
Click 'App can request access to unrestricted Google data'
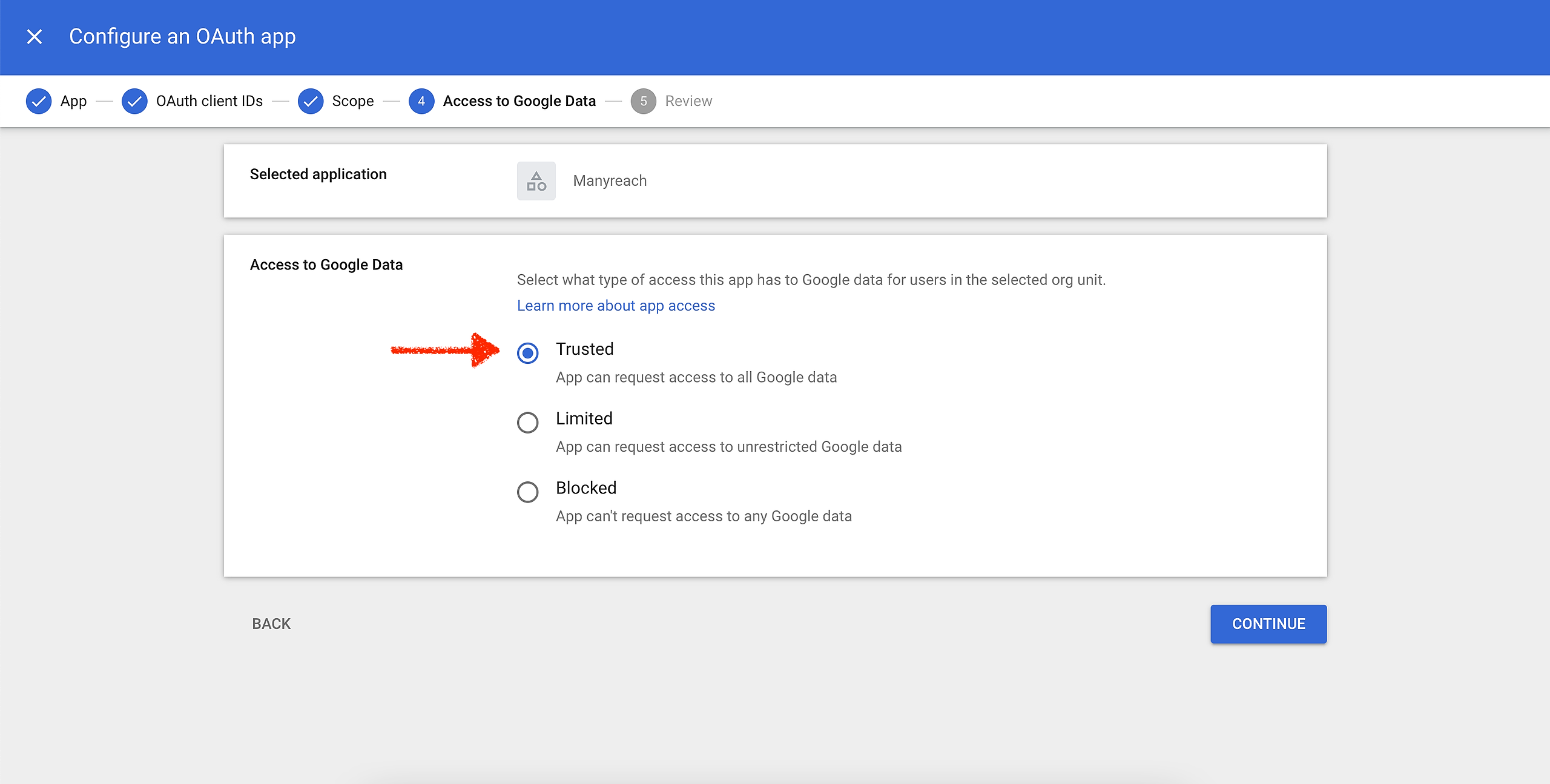(x=729, y=447)
